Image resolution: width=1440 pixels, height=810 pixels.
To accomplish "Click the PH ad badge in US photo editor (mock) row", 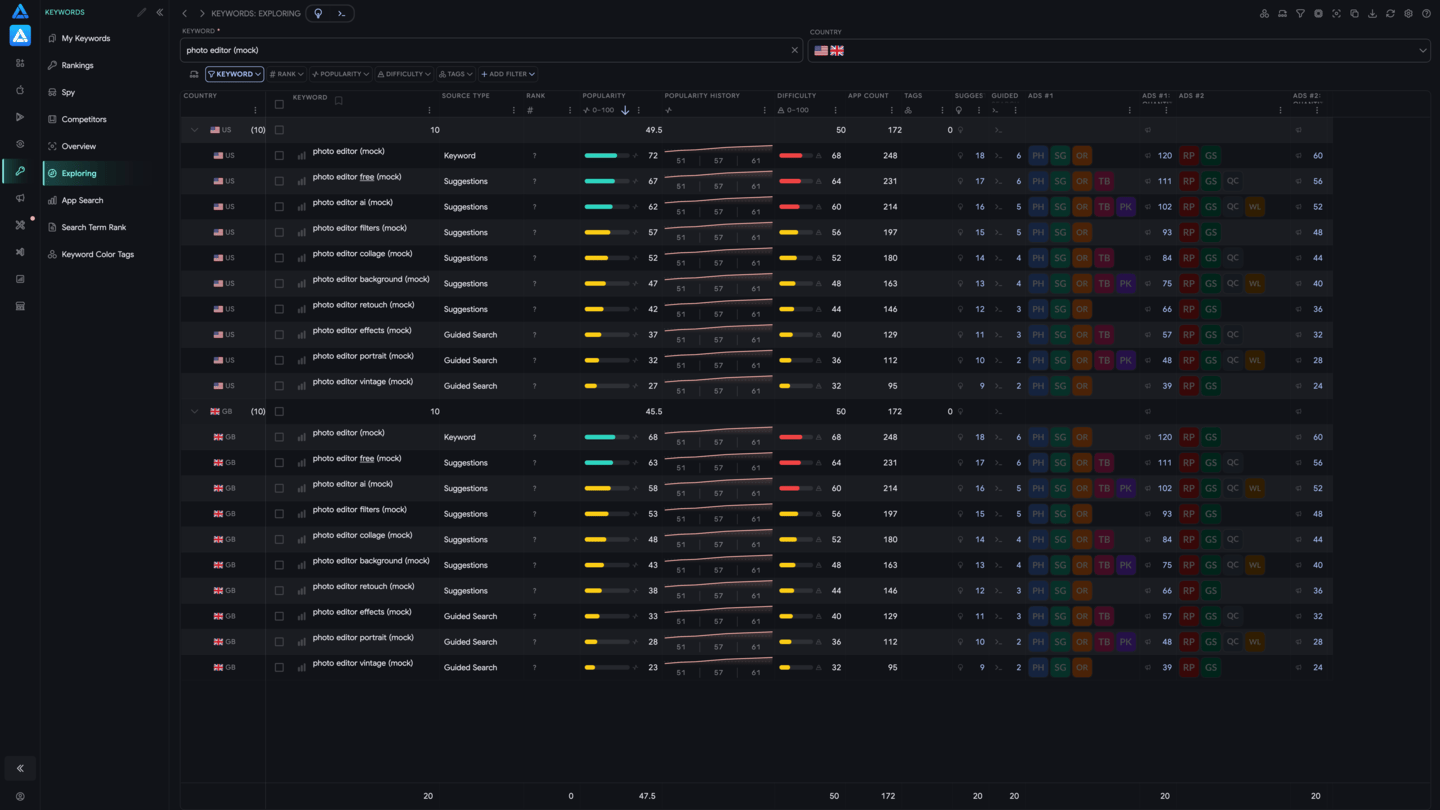I will (x=1038, y=156).
